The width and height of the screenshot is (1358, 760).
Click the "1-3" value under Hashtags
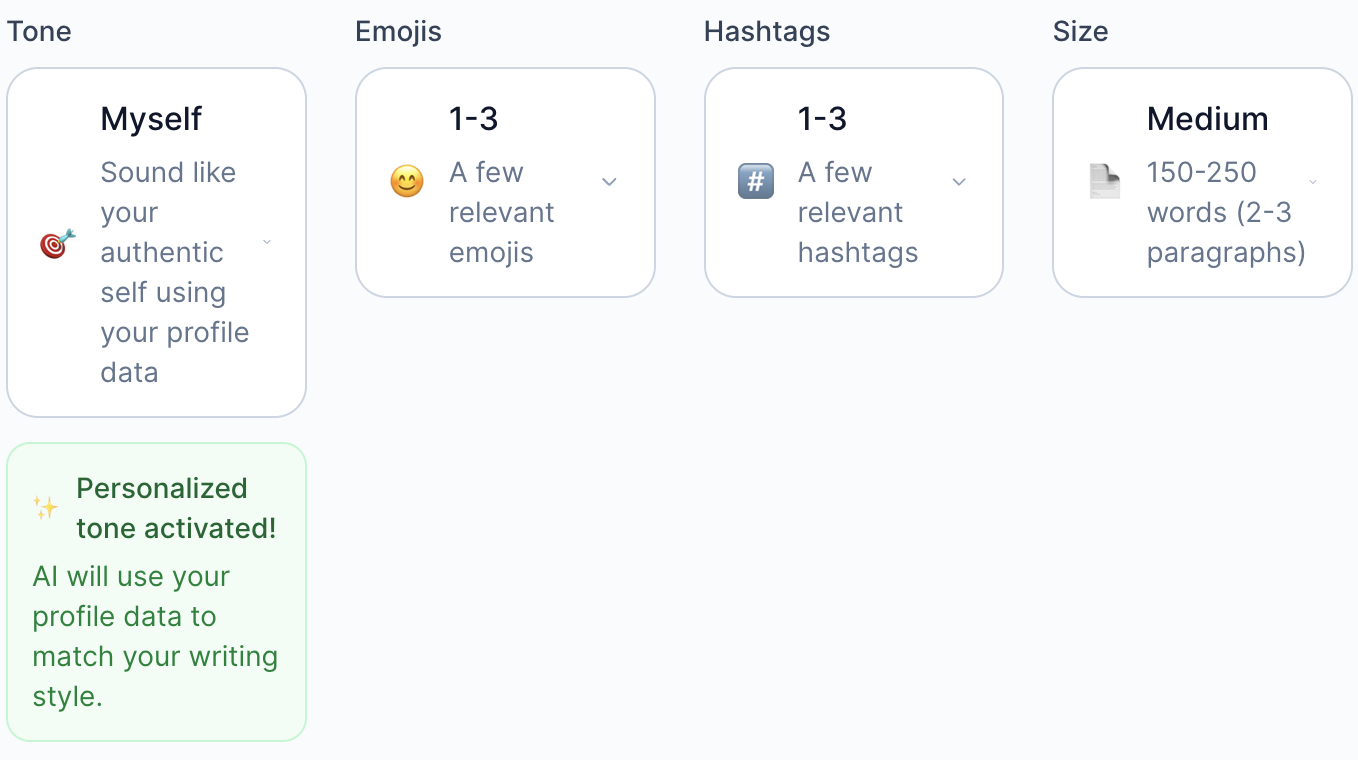[822, 119]
